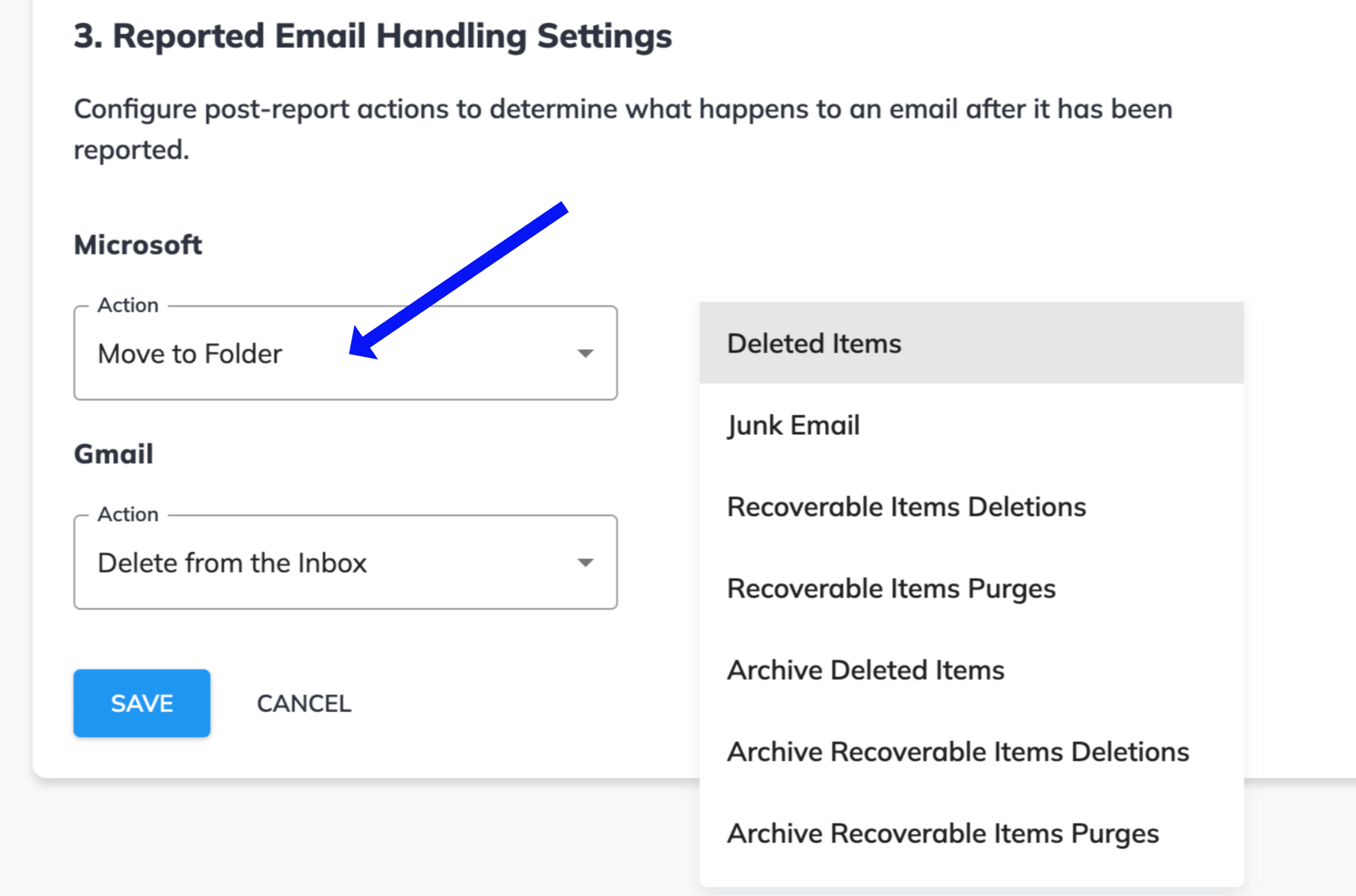This screenshot has height=896, width=1356.
Task: Click the dropdown arrow next to Move to Folder
Action: coord(587,353)
